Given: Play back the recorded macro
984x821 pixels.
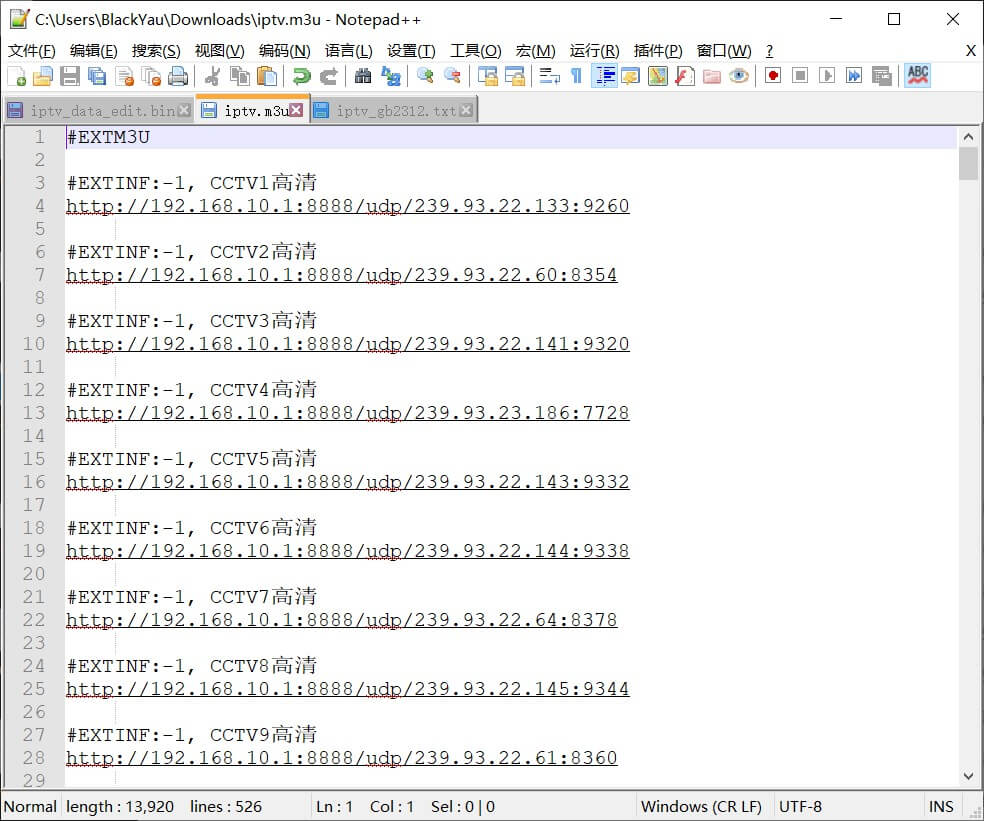Looking at the screenshot, I should tap(827, 77).
